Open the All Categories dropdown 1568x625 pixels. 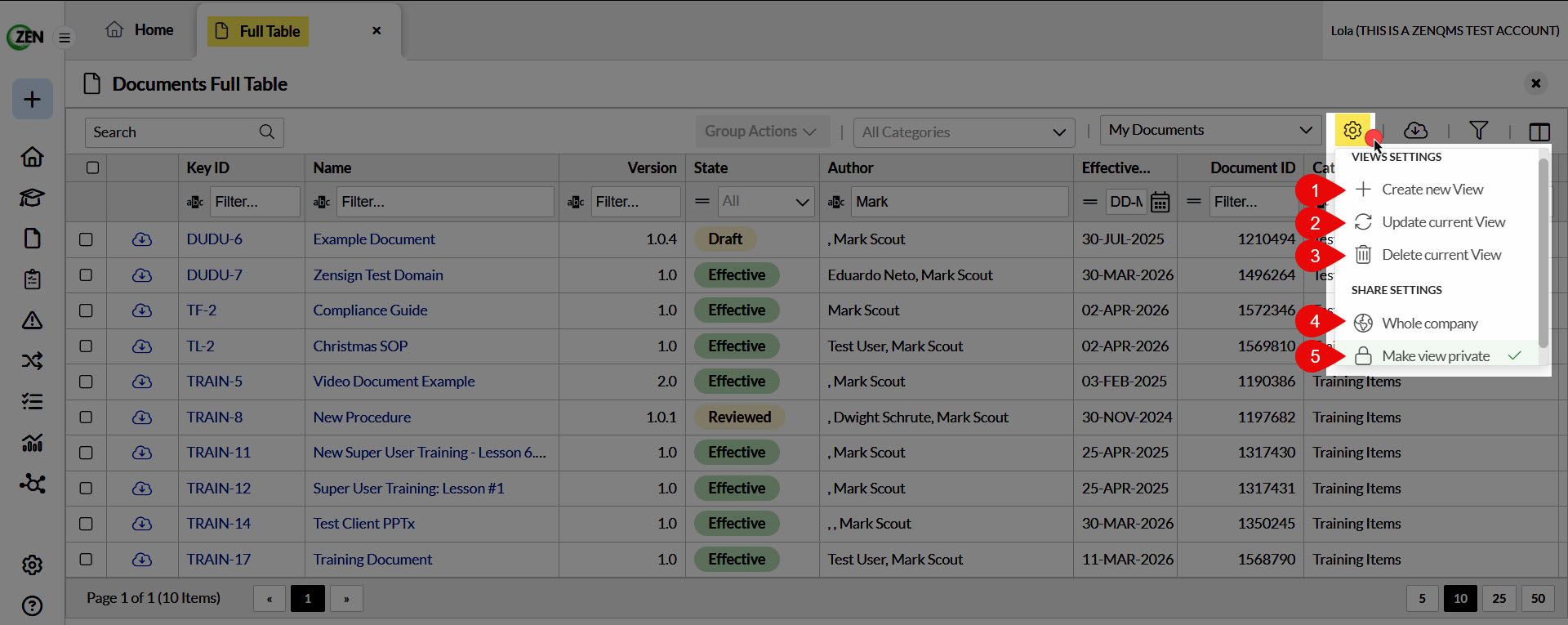964,132
